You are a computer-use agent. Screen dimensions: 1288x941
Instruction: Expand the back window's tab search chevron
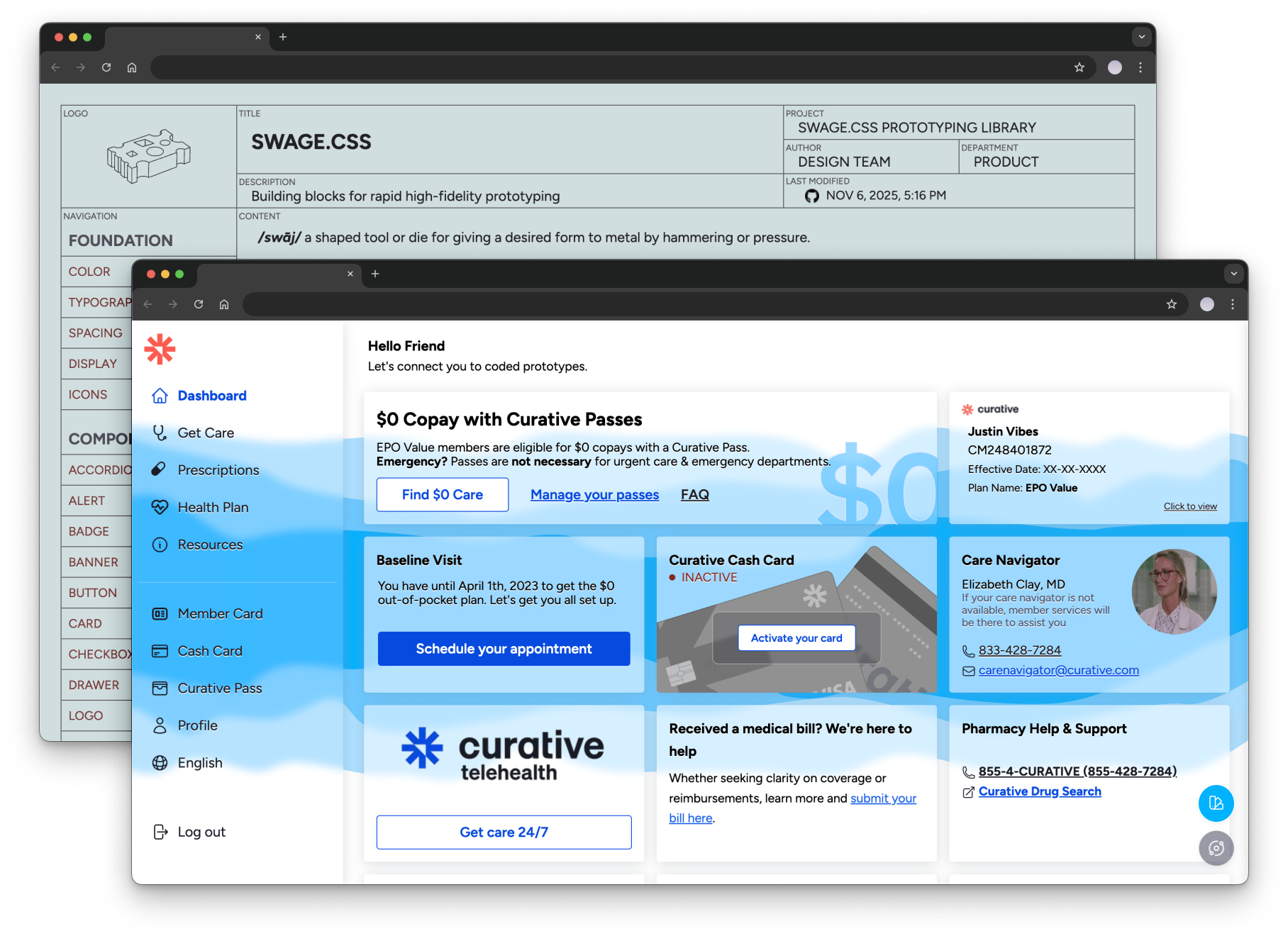coord(1141,37)
